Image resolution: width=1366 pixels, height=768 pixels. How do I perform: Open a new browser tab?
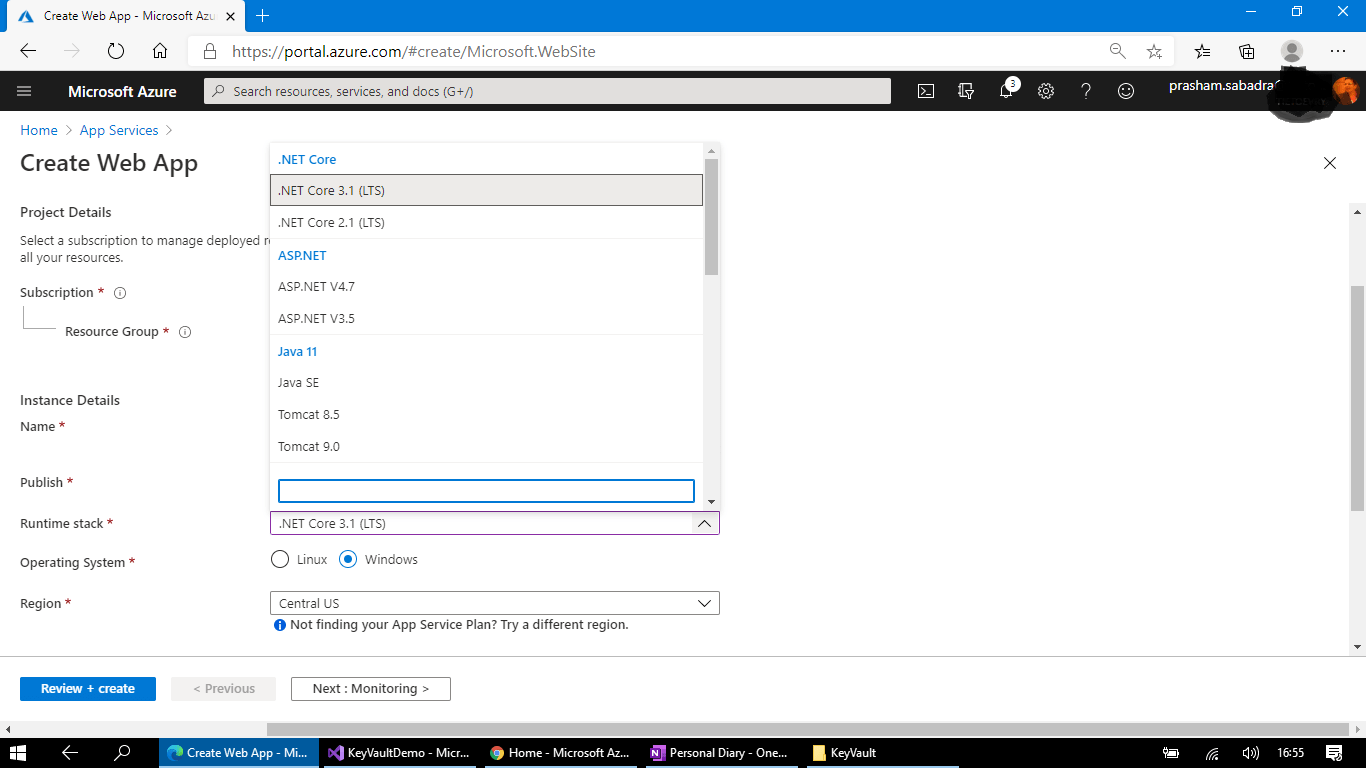(263, 16)
